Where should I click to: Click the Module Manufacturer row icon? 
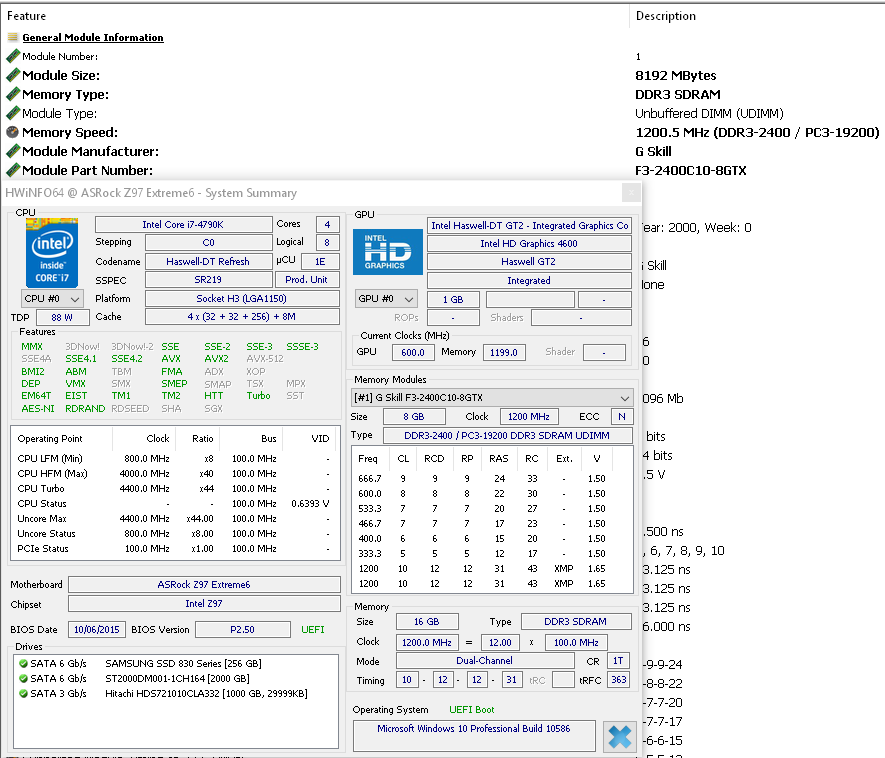click(x=13, y=151)
